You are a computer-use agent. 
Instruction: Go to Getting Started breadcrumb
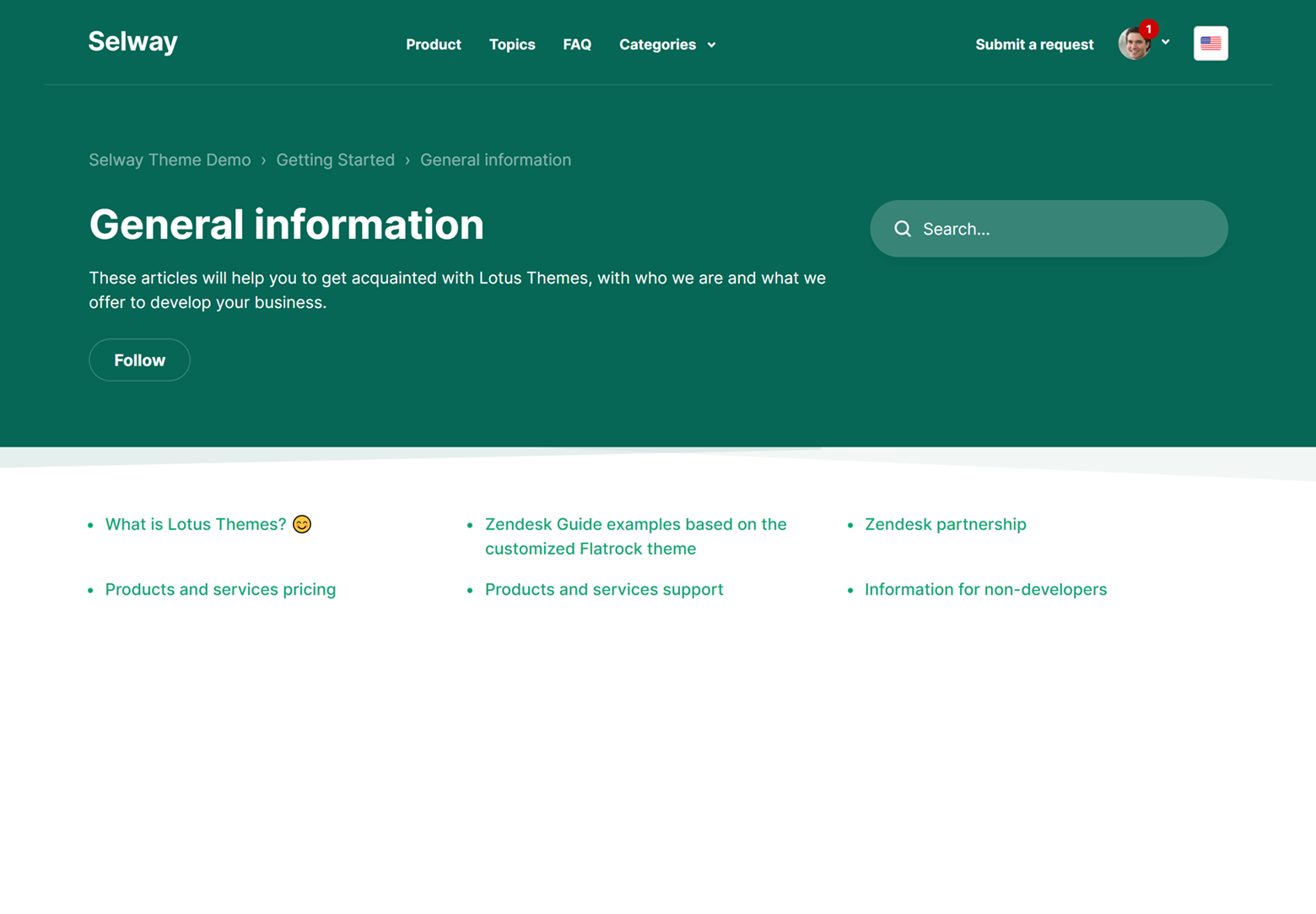(335, 160)
